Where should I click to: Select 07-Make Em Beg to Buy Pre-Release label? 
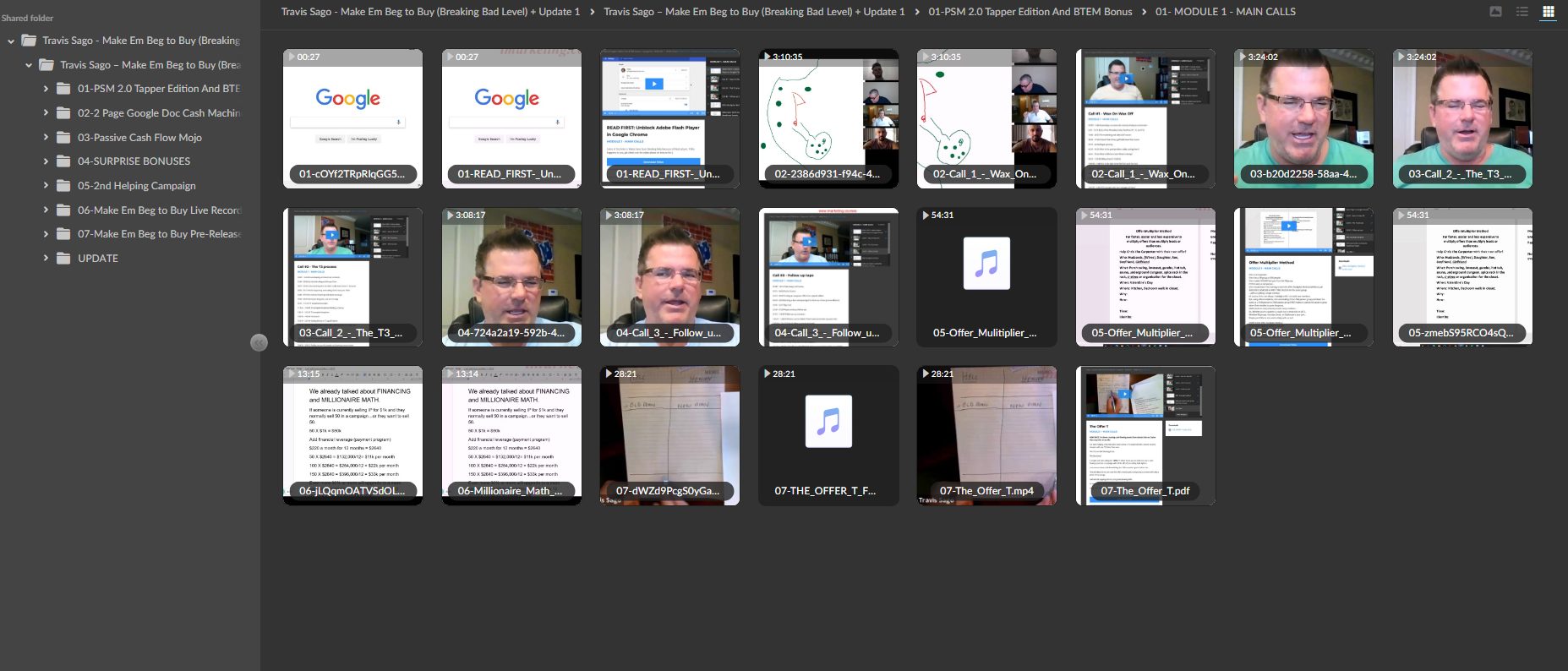pos(159,234)
